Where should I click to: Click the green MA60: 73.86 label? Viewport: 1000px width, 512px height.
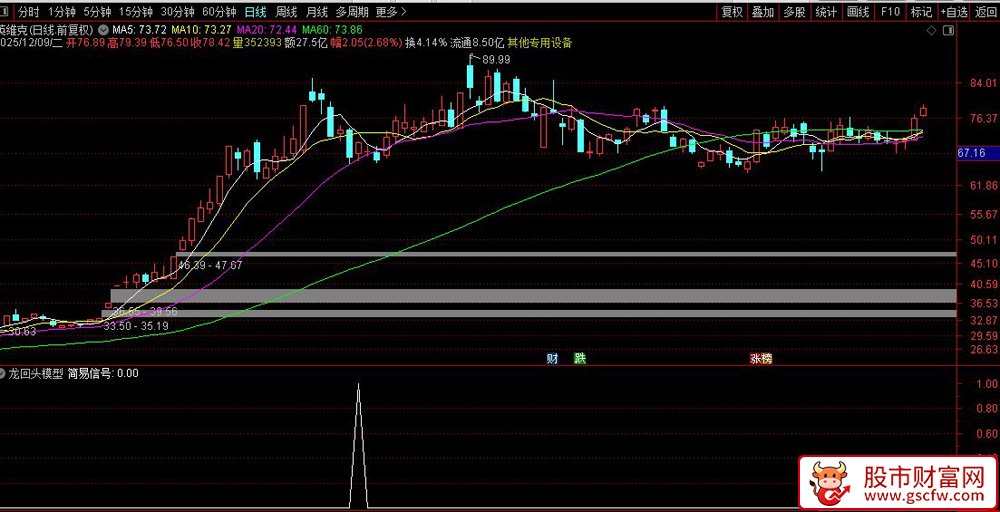[332, 30]
